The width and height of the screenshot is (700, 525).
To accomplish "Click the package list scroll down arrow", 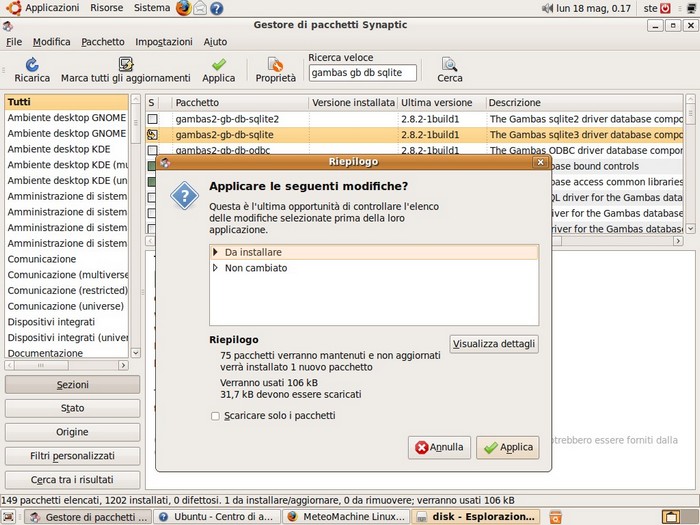I will click(690, 229).
